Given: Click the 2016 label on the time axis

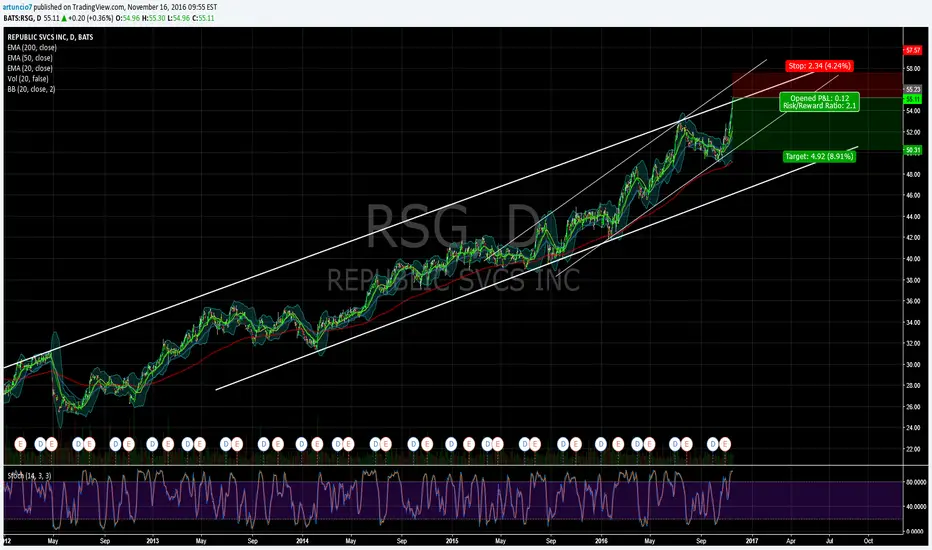Looking at the screenshot, I should [x=602, y=541].
